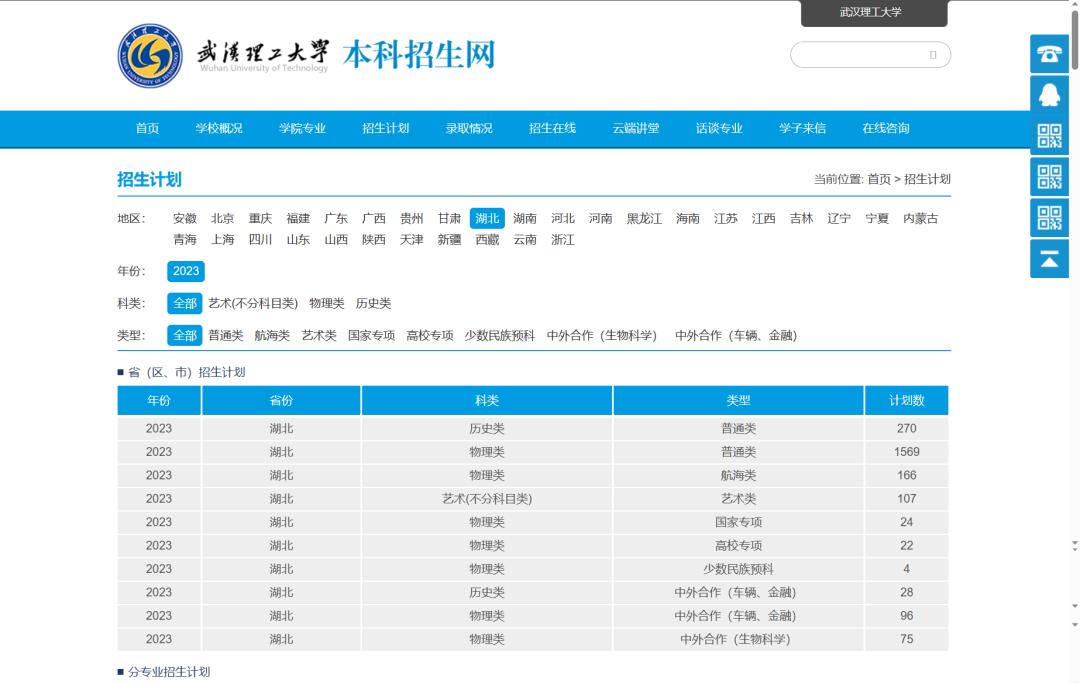
Task: Select 物理类 subject category filter
Action: click(x=327, y=304)
